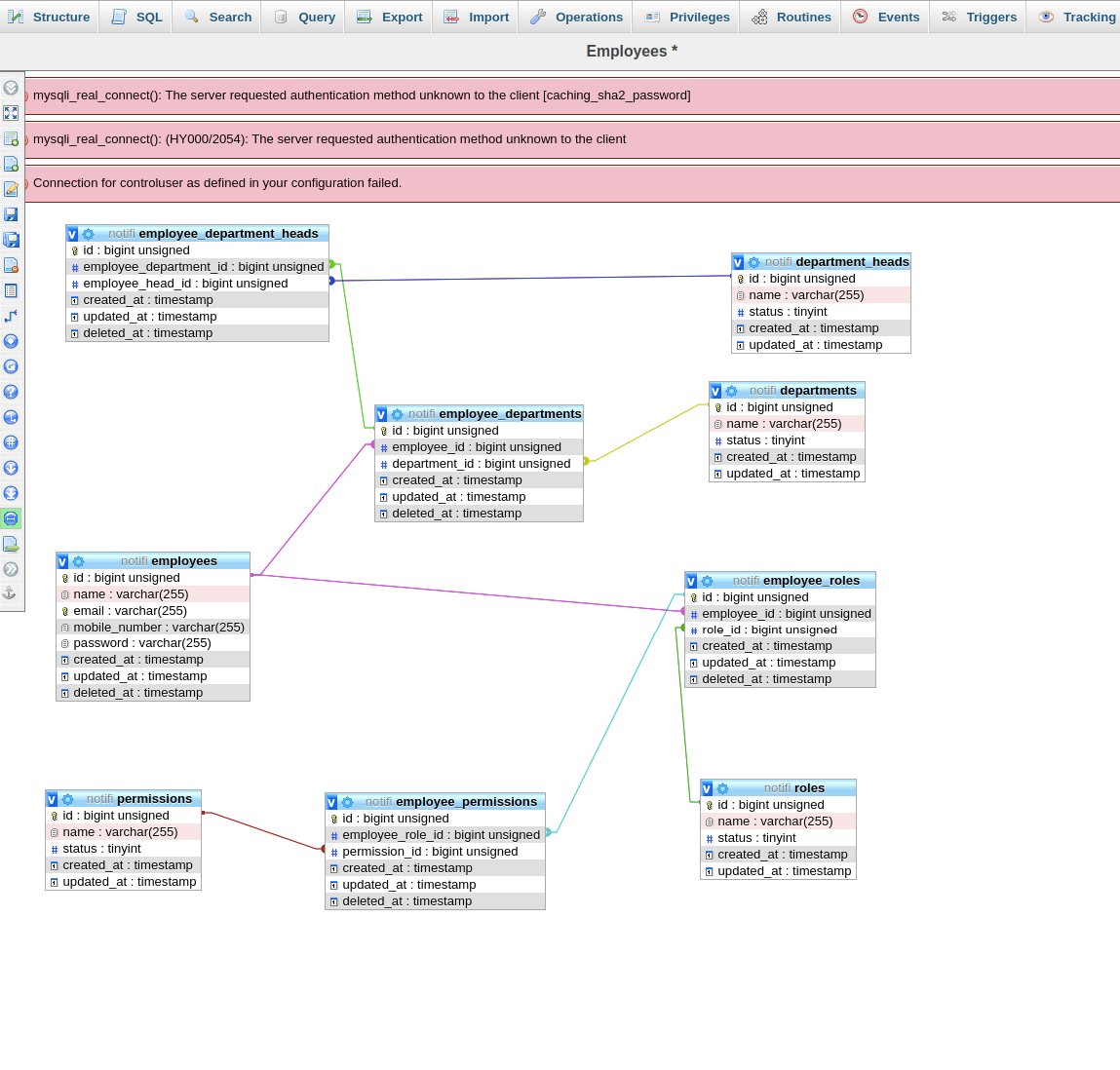Switch to the SQL tab
The image size is (1120, 1070).
tap(135, 17)
